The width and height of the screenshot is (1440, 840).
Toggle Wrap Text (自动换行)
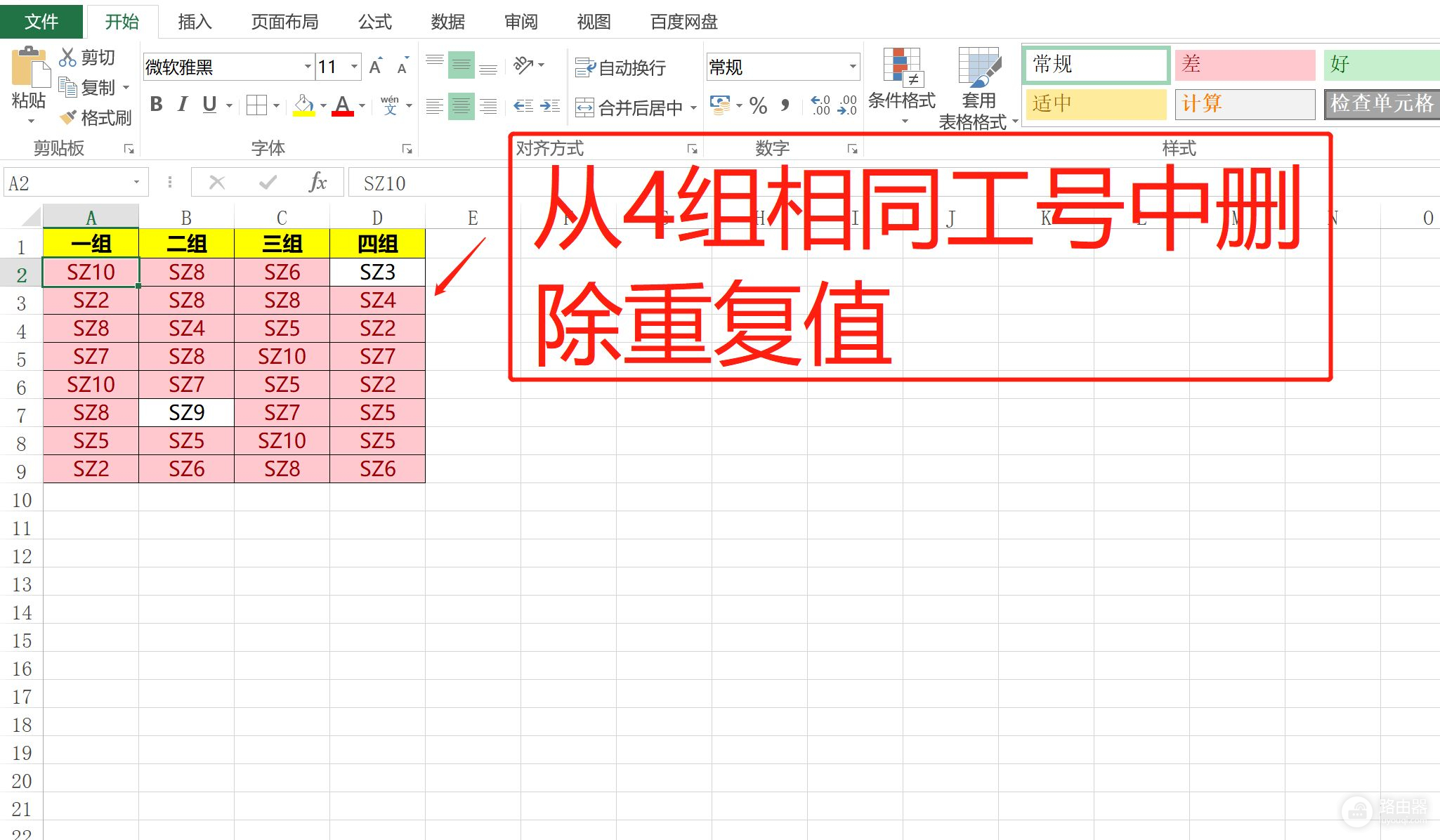(x=621, y=67)
